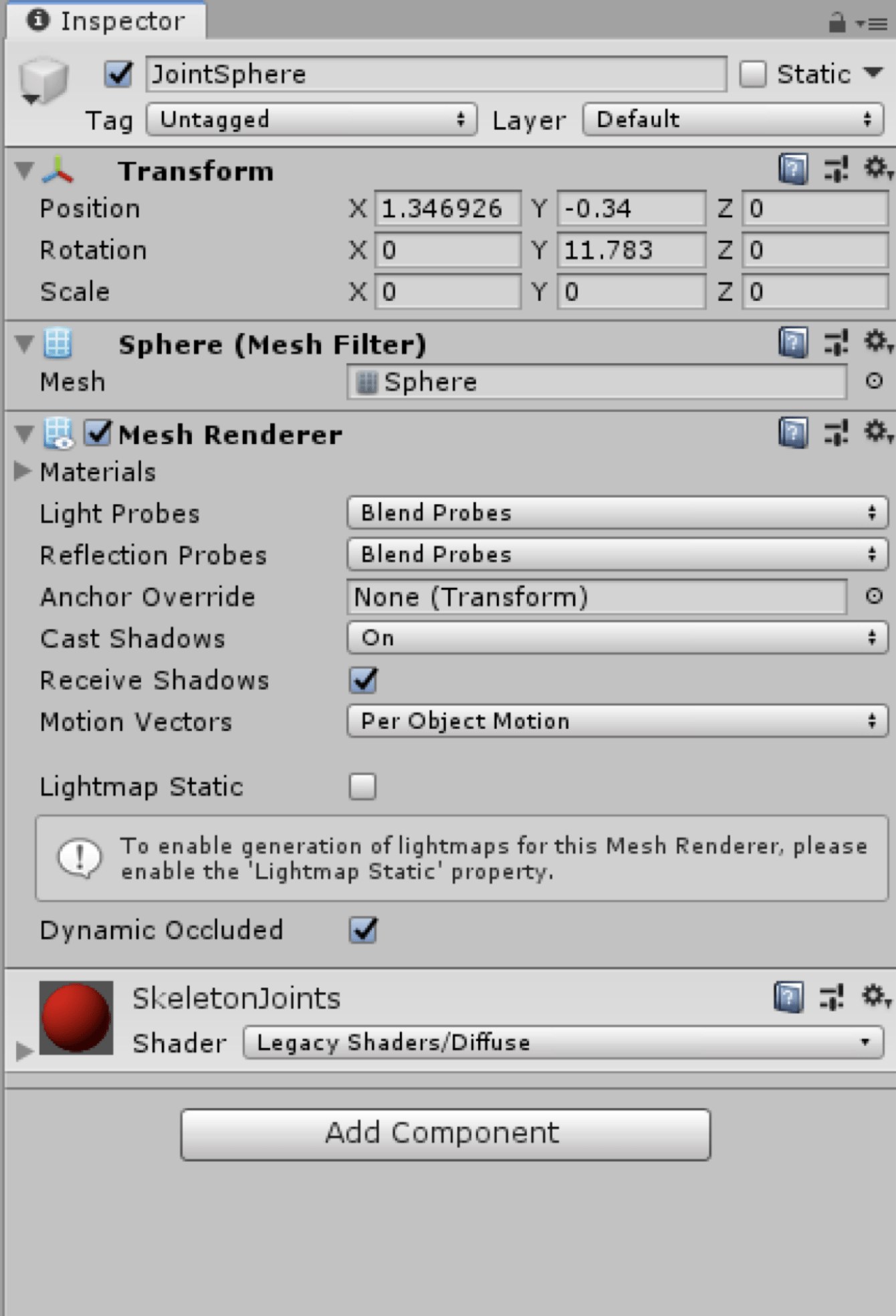Image resolution: width=896 pixels, height=1316 pixels.
Task: Click the Anchor Override object picker circle
Action: pyautogui.click(x=874, y=596)
